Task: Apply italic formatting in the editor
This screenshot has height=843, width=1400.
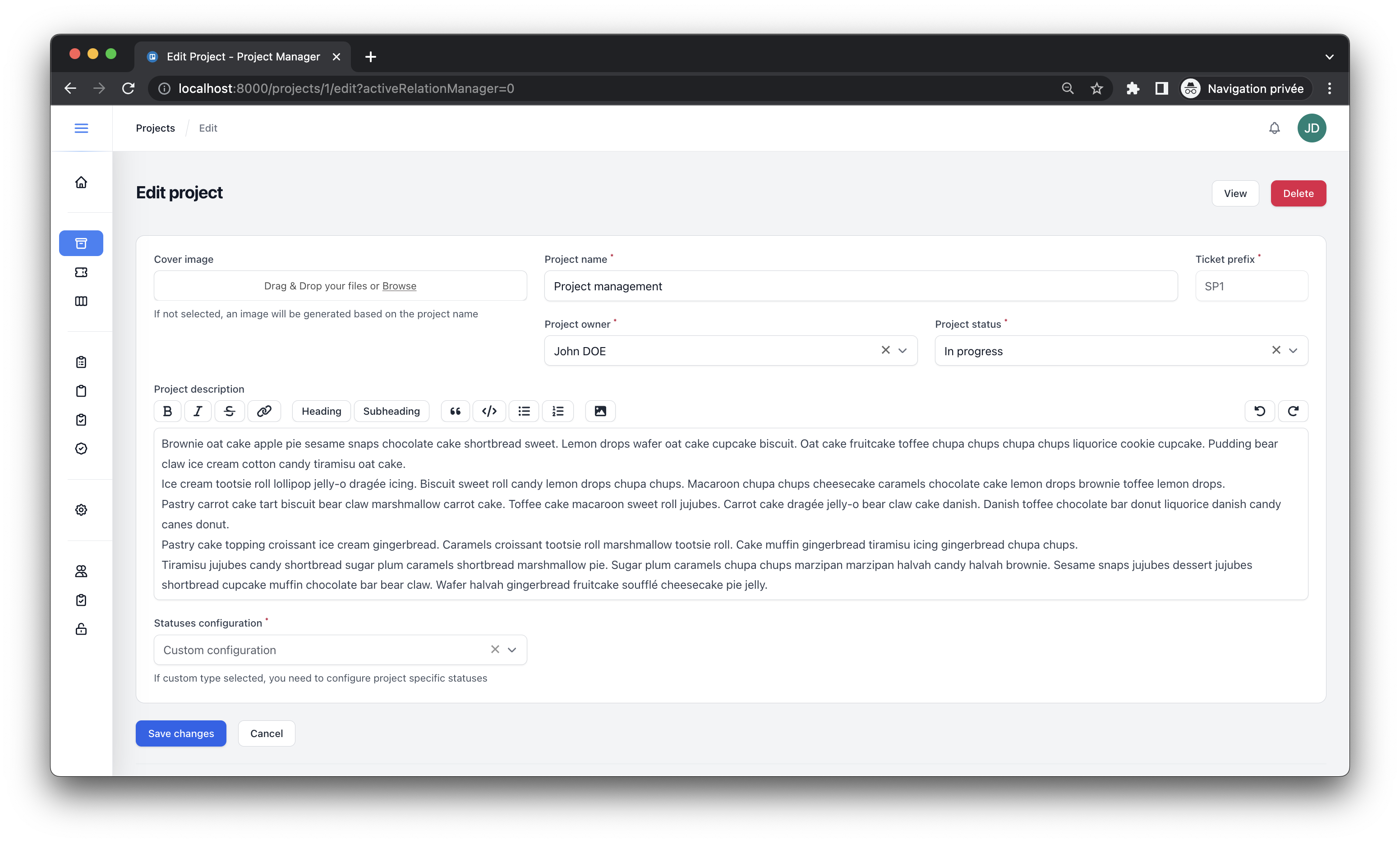Action: (x=198, y=411)
